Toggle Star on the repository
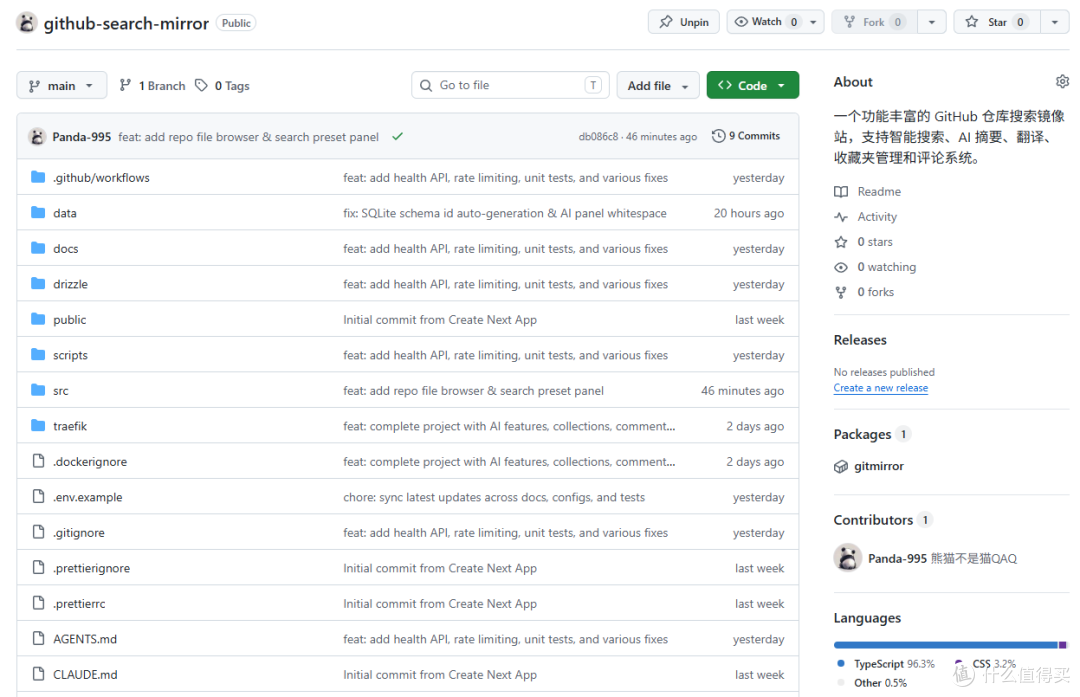Screen dimensions: 1080x697 pyautogui.click(x=997, y=22)
